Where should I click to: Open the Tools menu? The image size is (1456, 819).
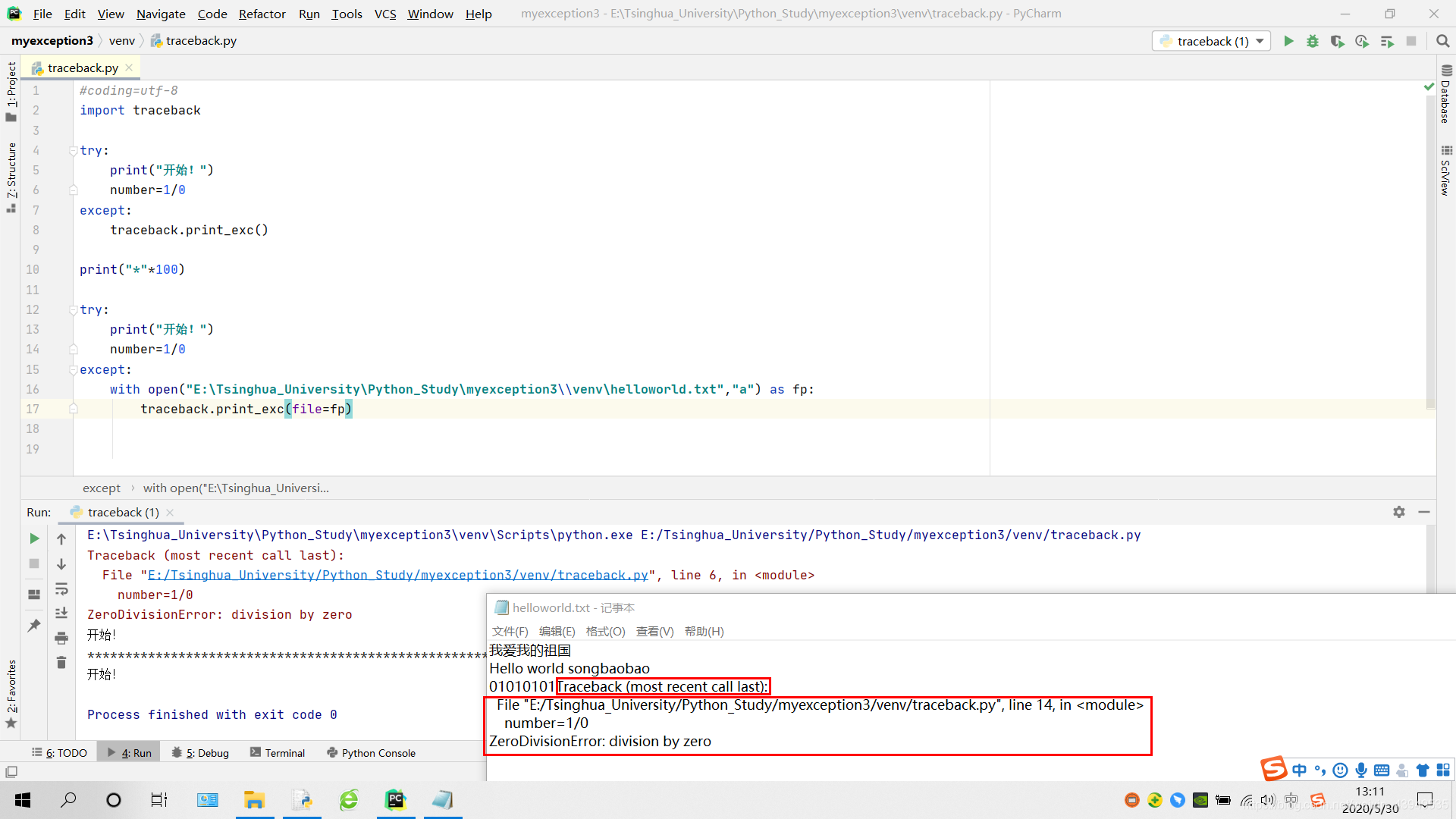pyautogui.click(x=347, y=14)
